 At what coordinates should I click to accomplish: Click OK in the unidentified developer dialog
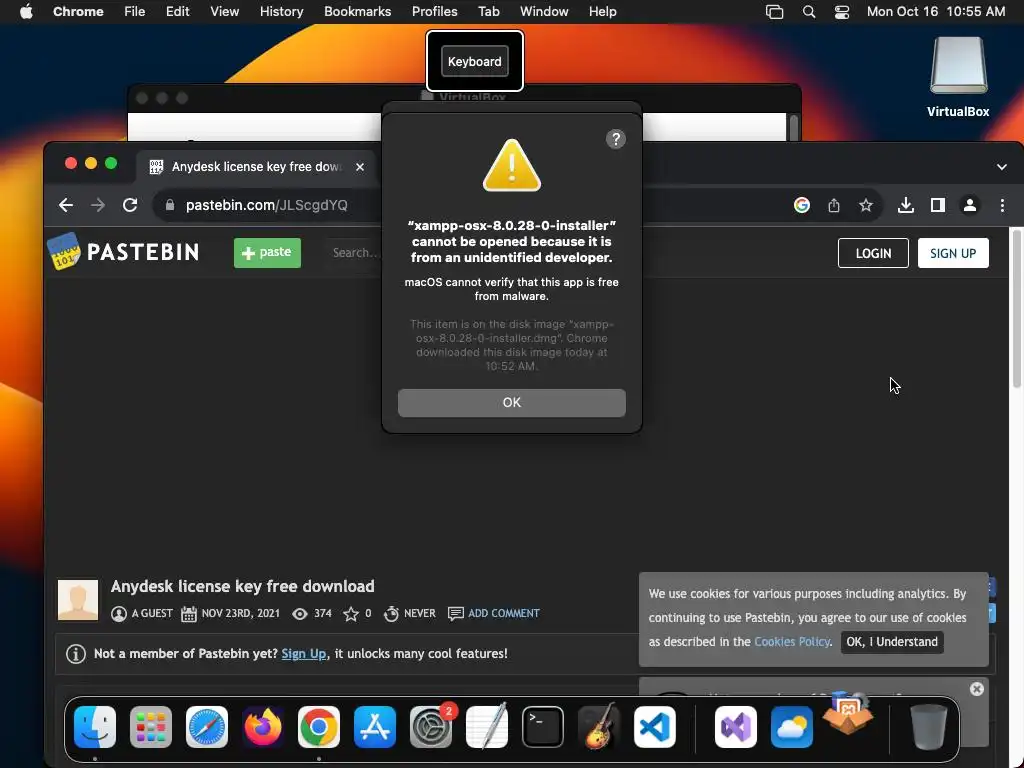pyautogui.click(x=511, y=402)
